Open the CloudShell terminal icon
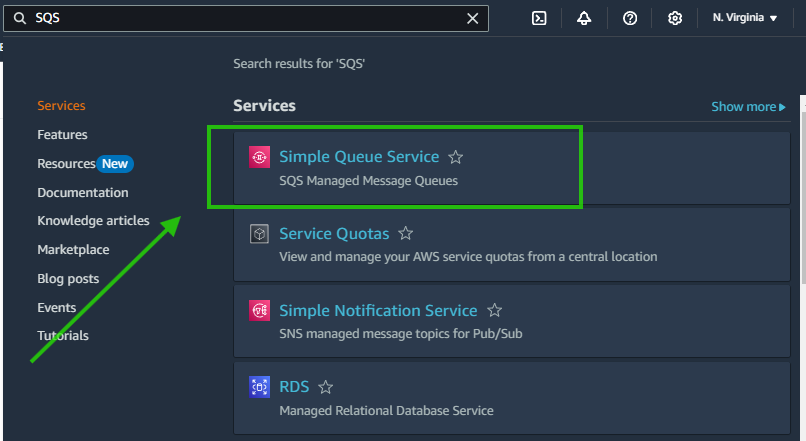The image size is (806, 441). click(x=539, y=18)
